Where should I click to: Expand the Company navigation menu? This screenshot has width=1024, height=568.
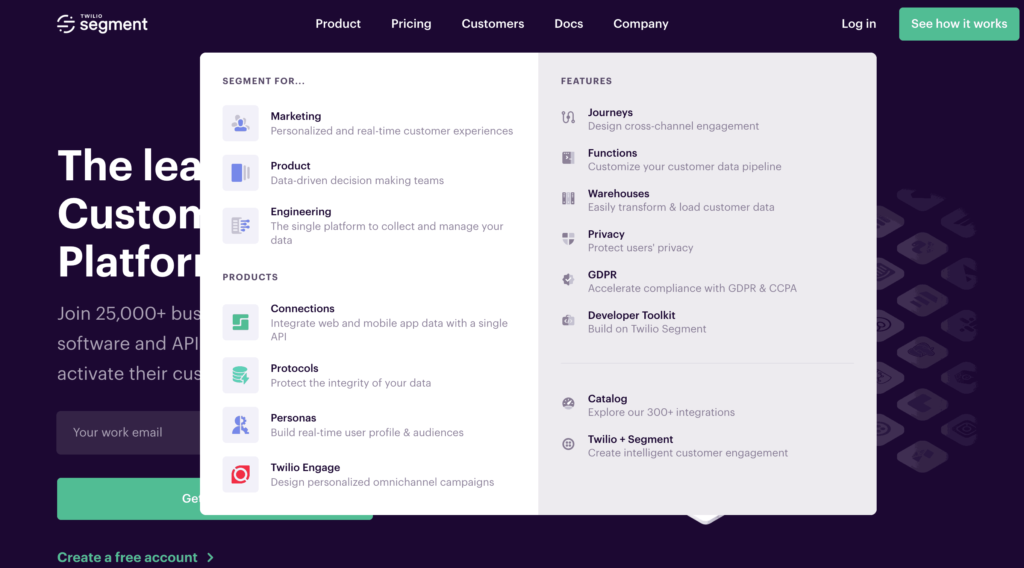[x=640, y=24]
